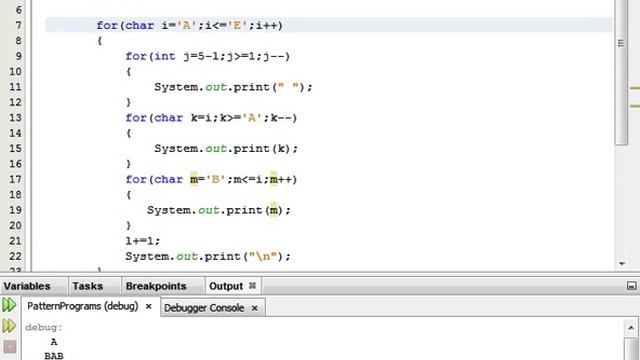This screenshot has height=360, width=640.
Task: Click the 'for(char k=i' loop line
Action: coord(211,118)
